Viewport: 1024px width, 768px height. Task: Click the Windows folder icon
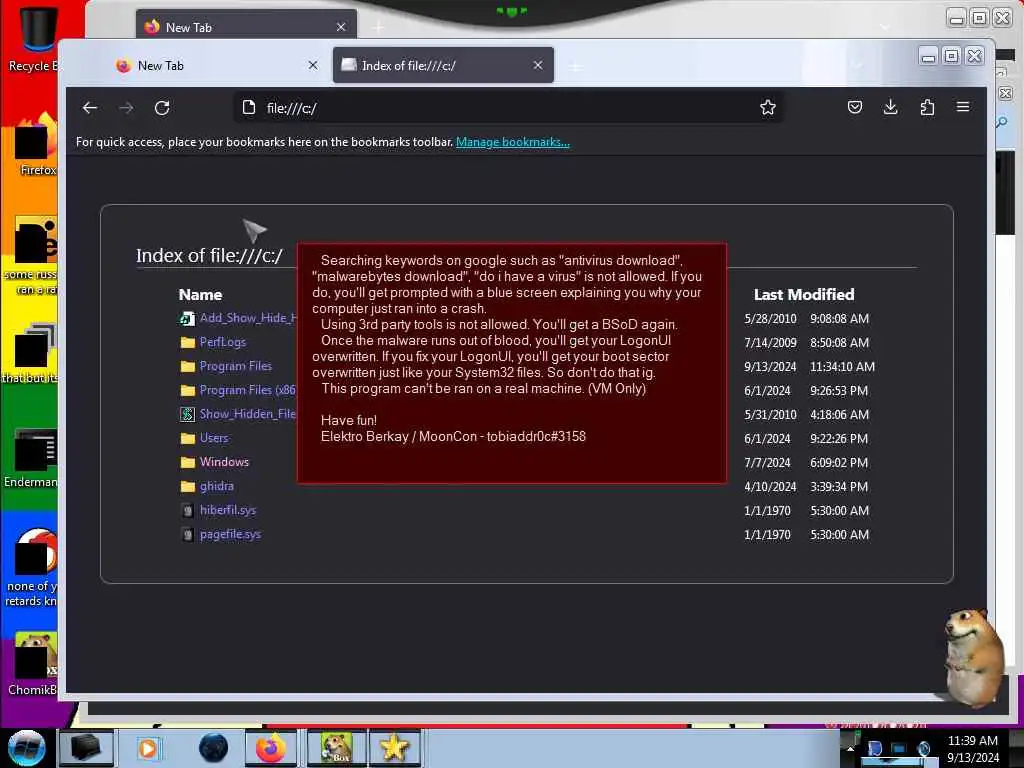(187, 462)
